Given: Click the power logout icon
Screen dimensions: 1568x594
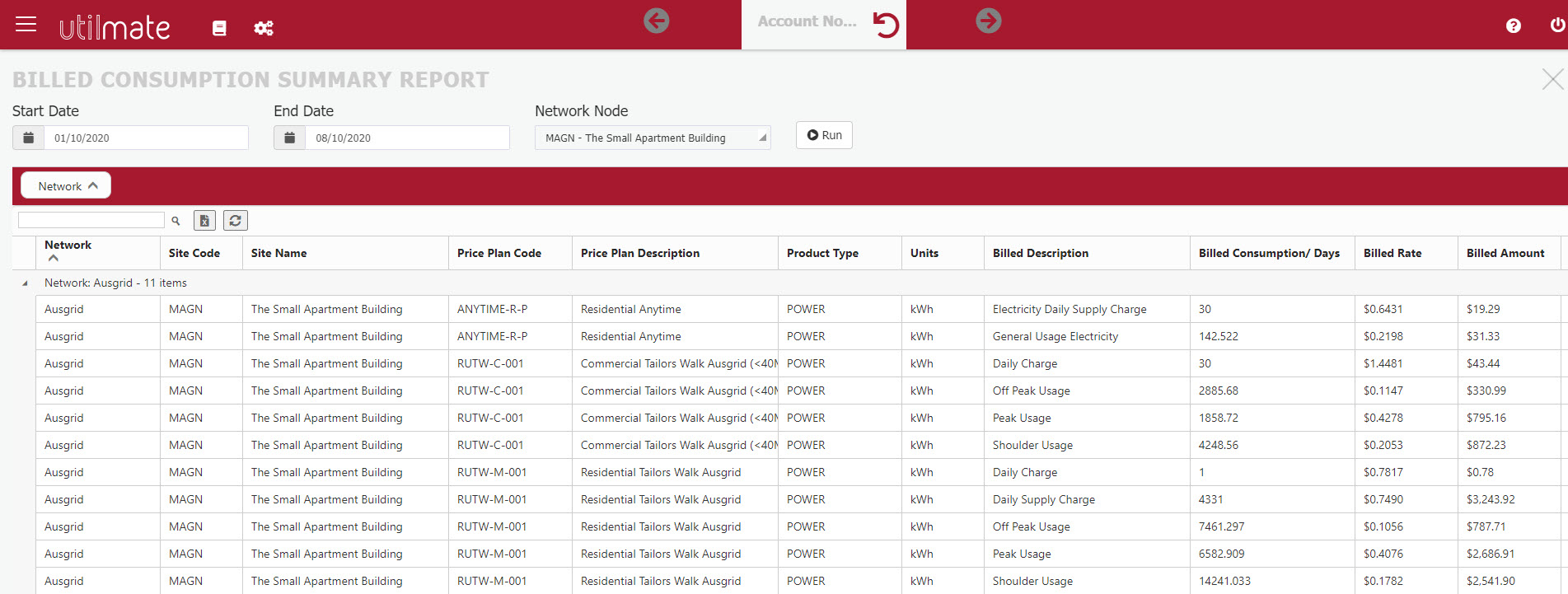Looking at the screenshot, I should pos(1556,26).
